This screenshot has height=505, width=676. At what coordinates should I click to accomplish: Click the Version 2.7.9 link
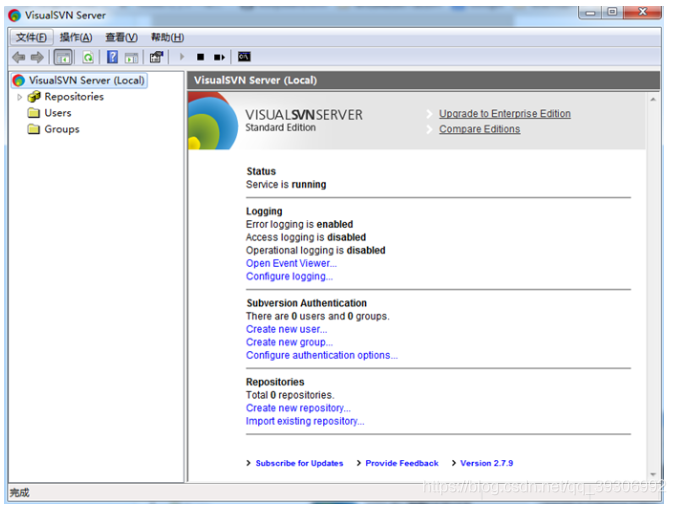tap(486, 463)
